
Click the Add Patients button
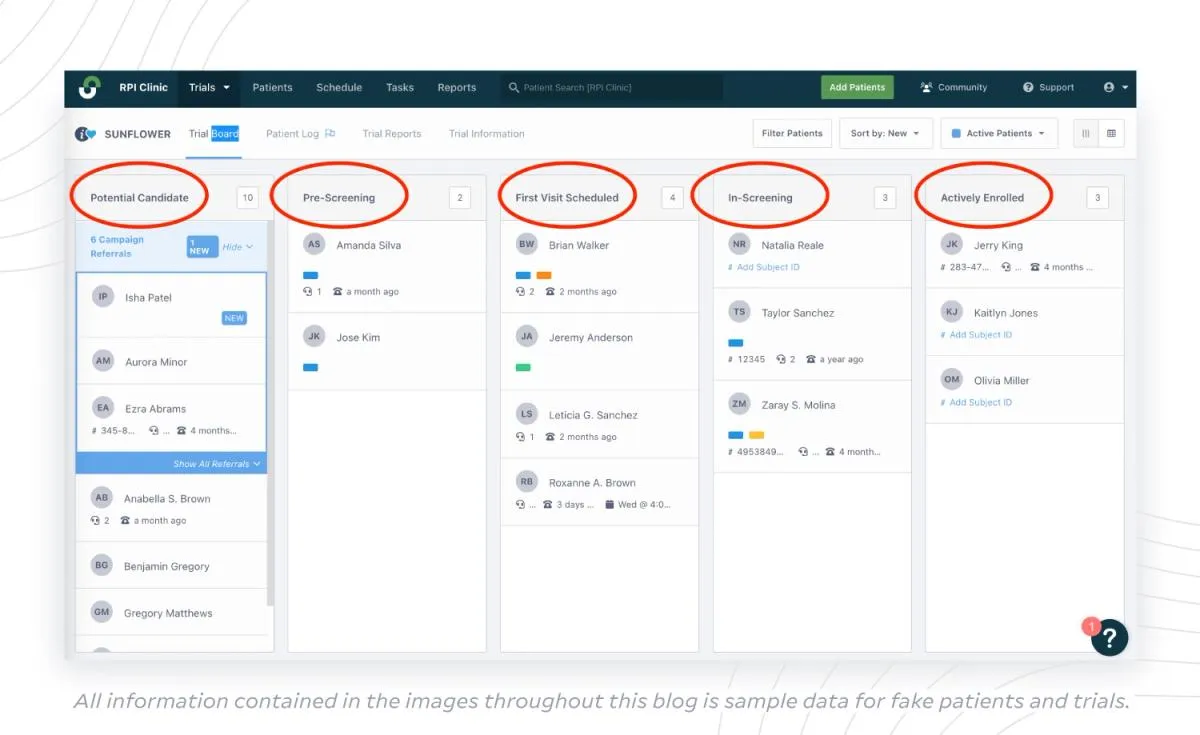tap(857, 87)
